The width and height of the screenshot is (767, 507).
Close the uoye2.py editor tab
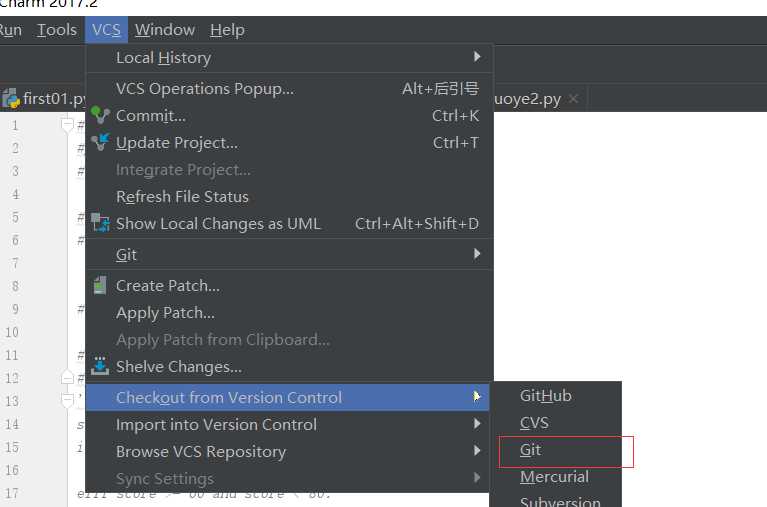coord(573,99)
